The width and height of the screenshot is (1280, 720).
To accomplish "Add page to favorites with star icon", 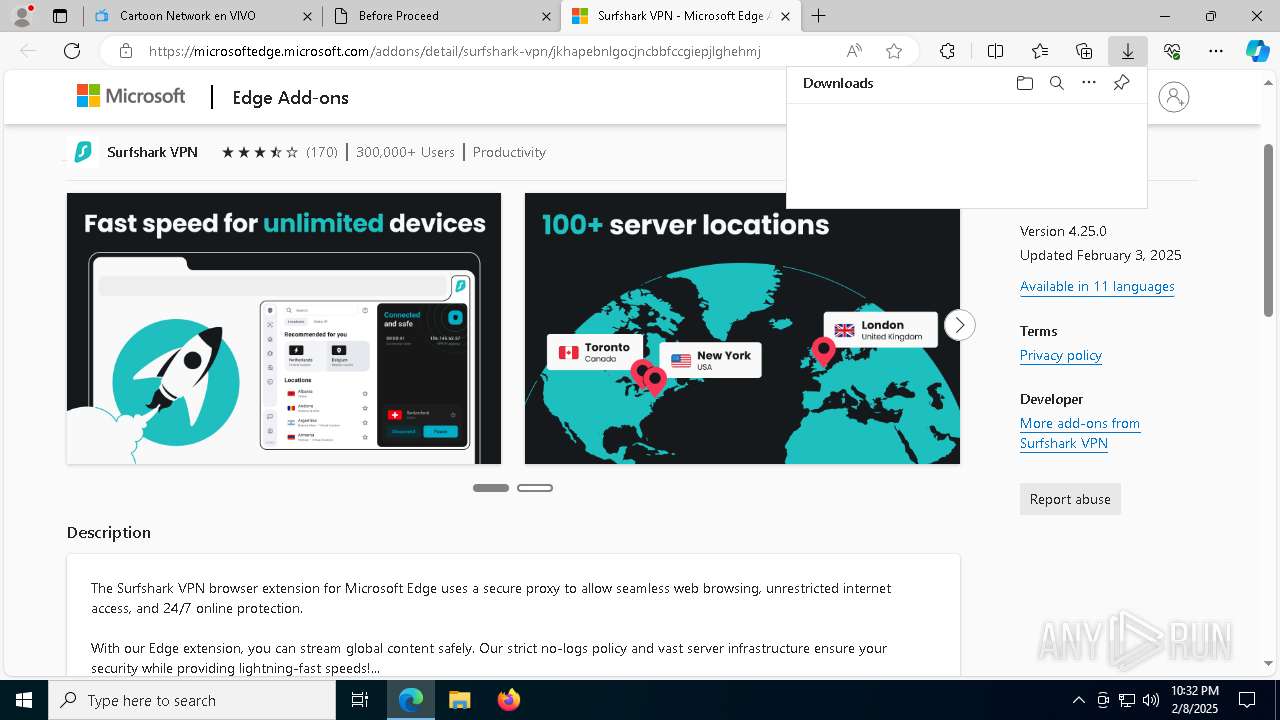I will (894, 51).
